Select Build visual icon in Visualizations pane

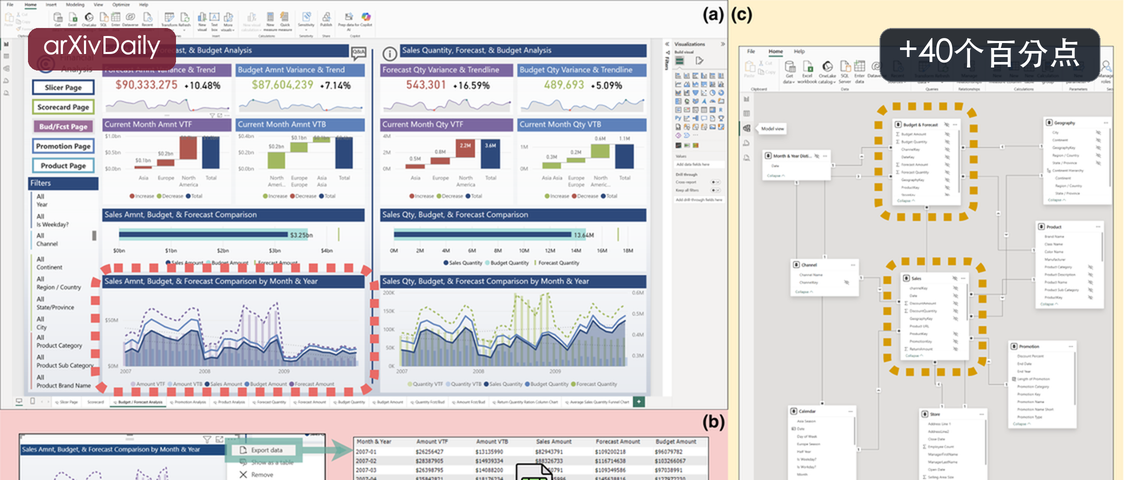coord(679,61)
